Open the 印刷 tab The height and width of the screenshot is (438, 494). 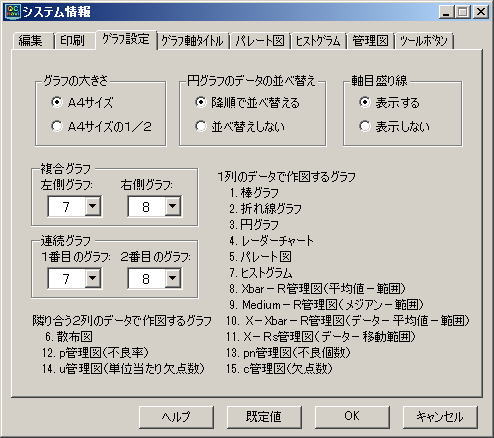pos(72,41)
